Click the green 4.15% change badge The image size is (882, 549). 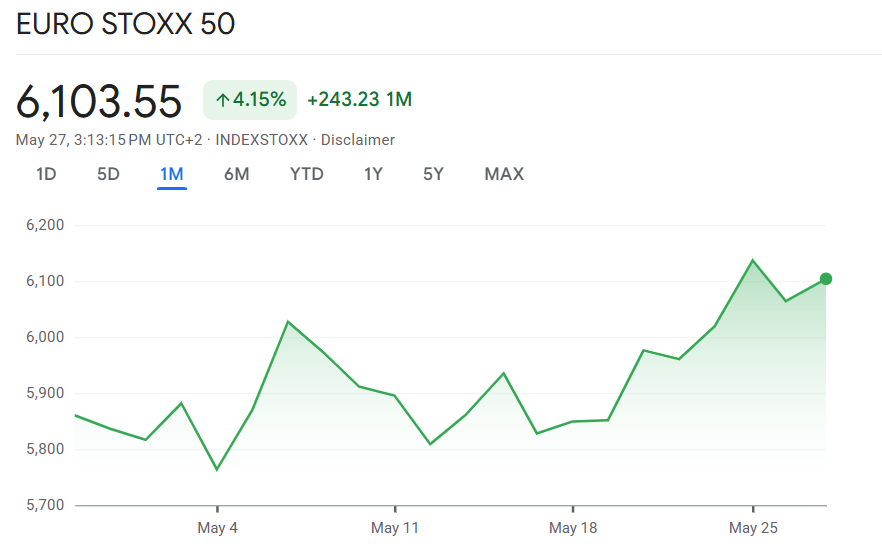(250, 100)
